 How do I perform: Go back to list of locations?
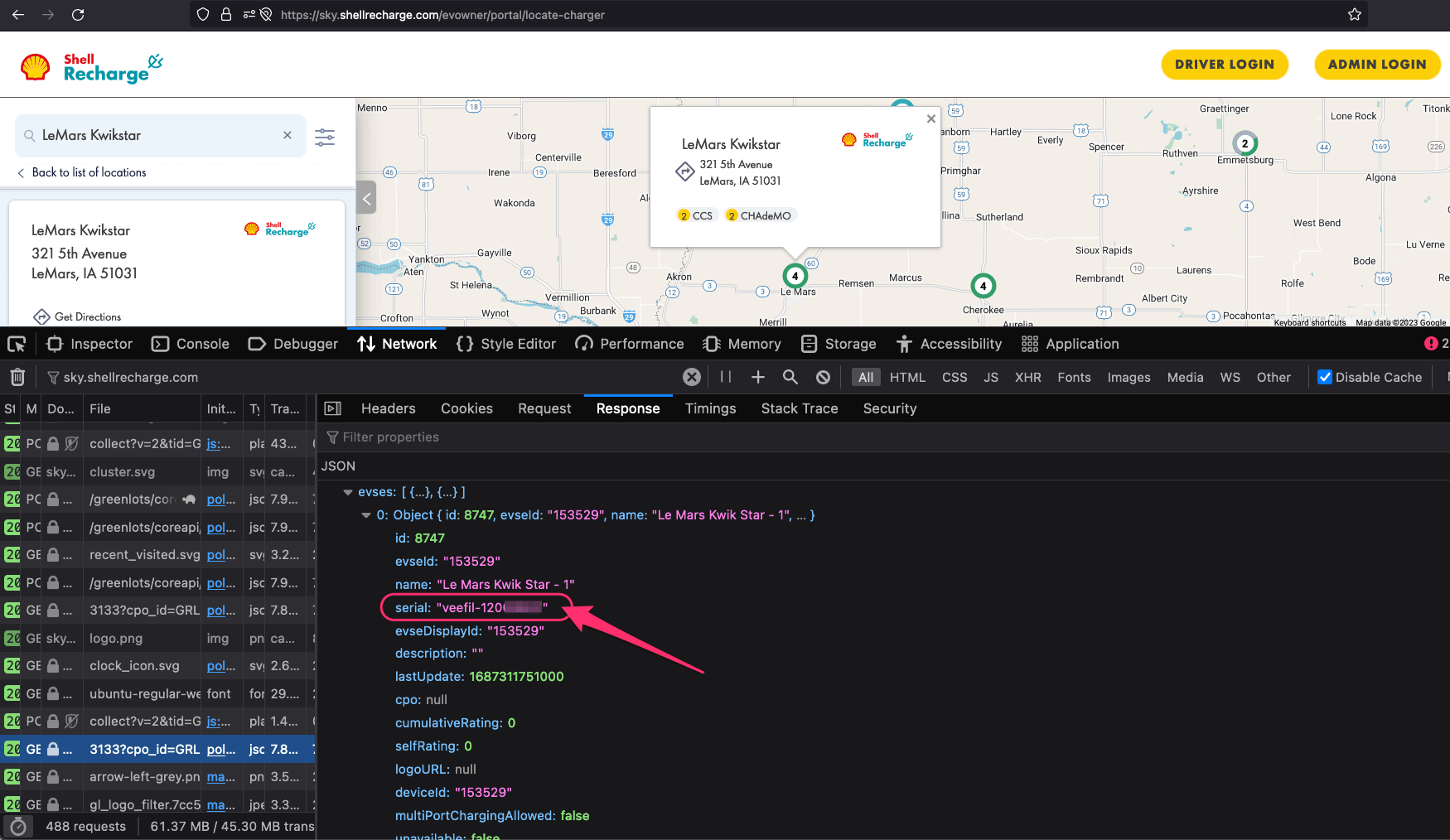click(81, 172)
